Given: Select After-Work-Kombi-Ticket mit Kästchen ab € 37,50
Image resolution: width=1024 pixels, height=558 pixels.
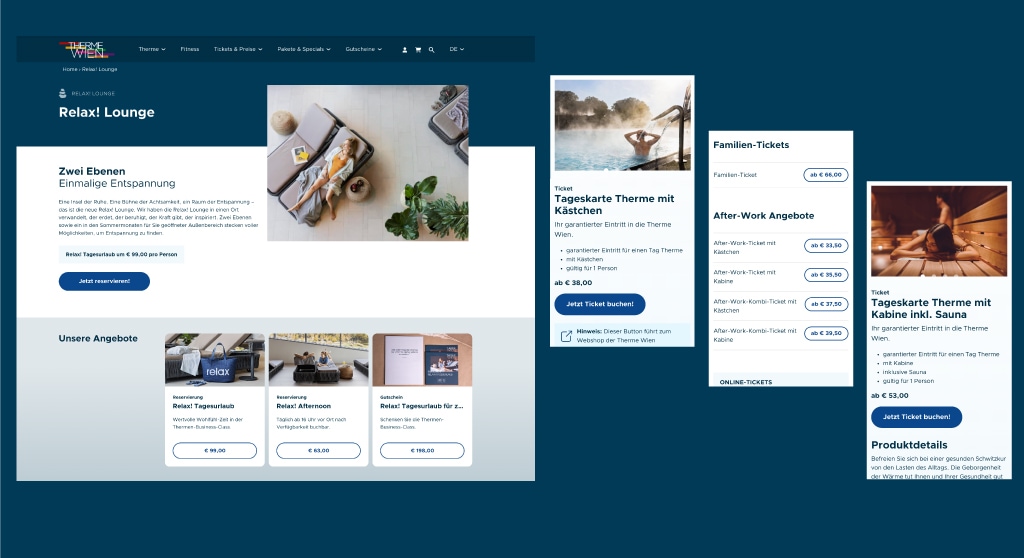Looking at the screenshot, I should coord(825,304).
